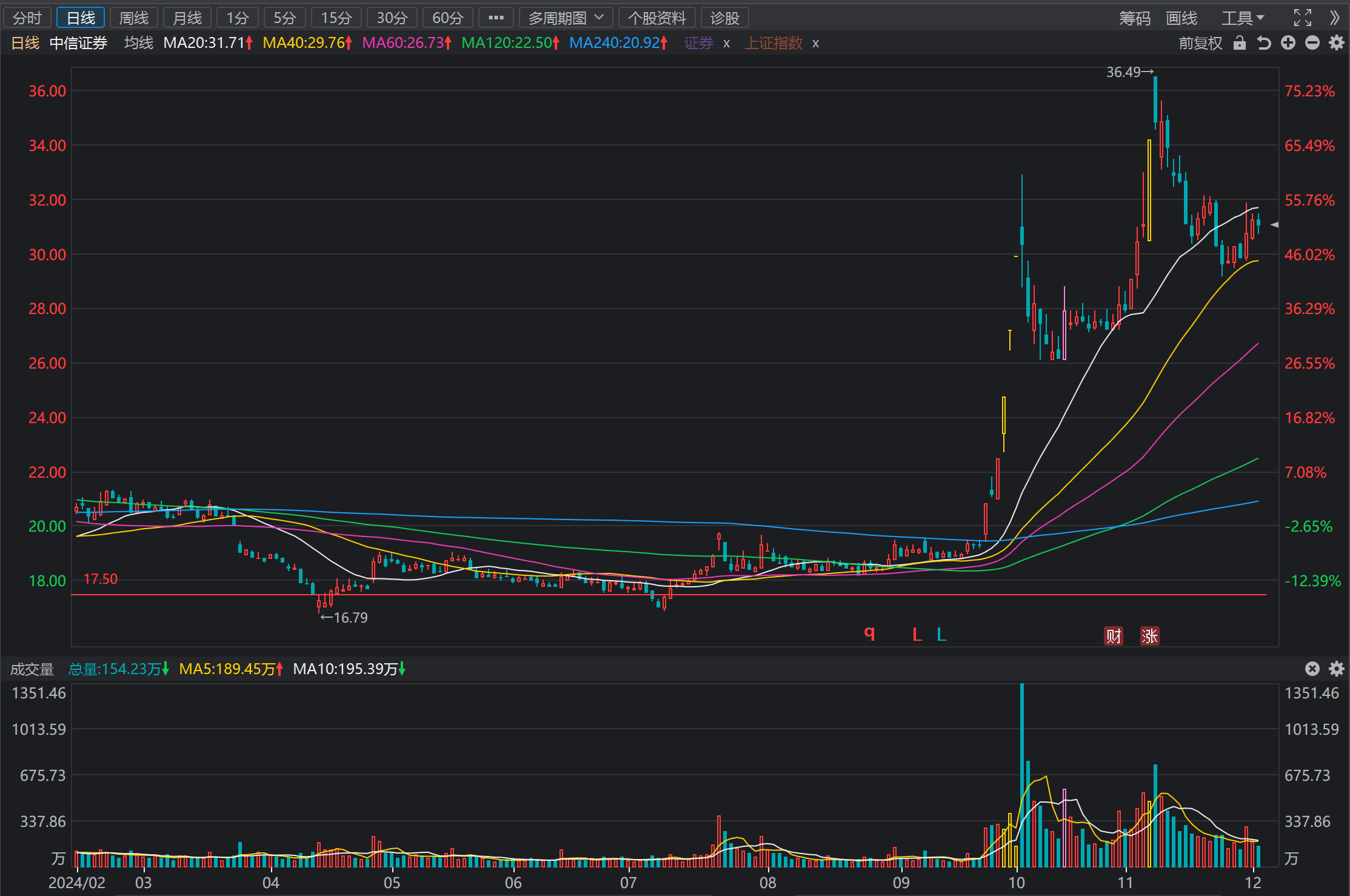Viewport: 1350px width, 896px height.
Task: Click the 中信证券 stock name
Action: pyautogui.click(x=78, y=43)
